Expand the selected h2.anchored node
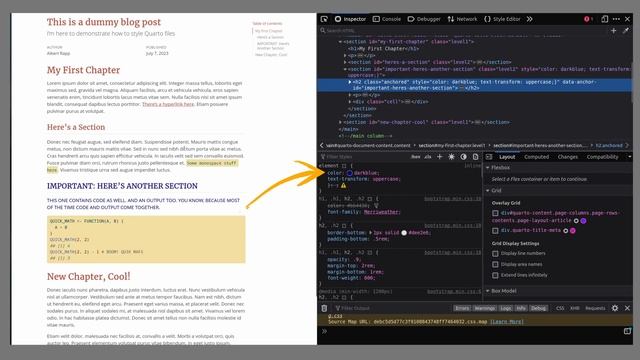Viewport: 640px width, 360px height. 350,82
